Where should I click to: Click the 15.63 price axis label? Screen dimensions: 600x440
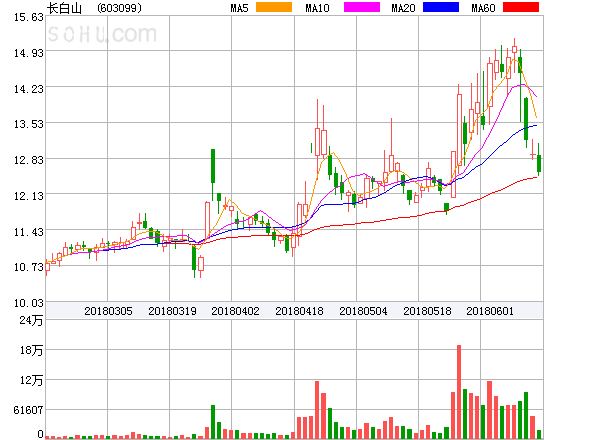(x=29, y=17)
